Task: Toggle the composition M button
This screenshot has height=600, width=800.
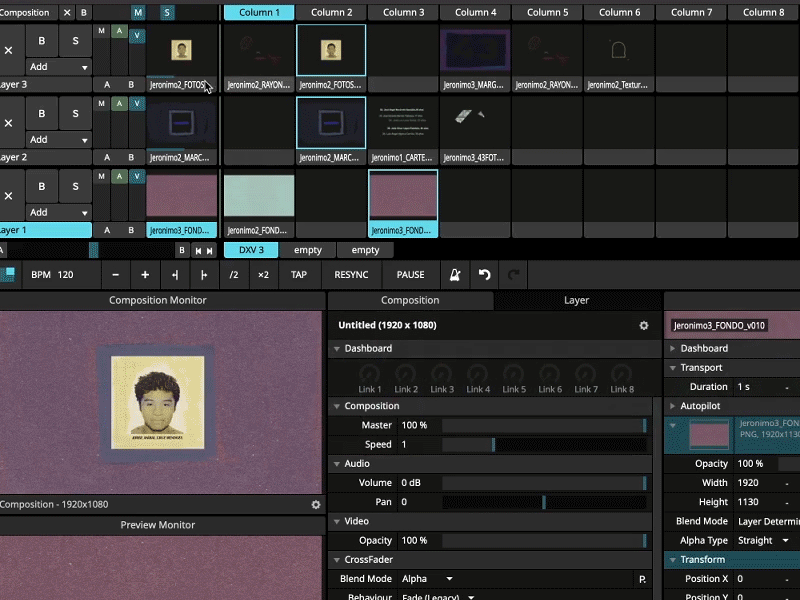Action: pos(137,12)
